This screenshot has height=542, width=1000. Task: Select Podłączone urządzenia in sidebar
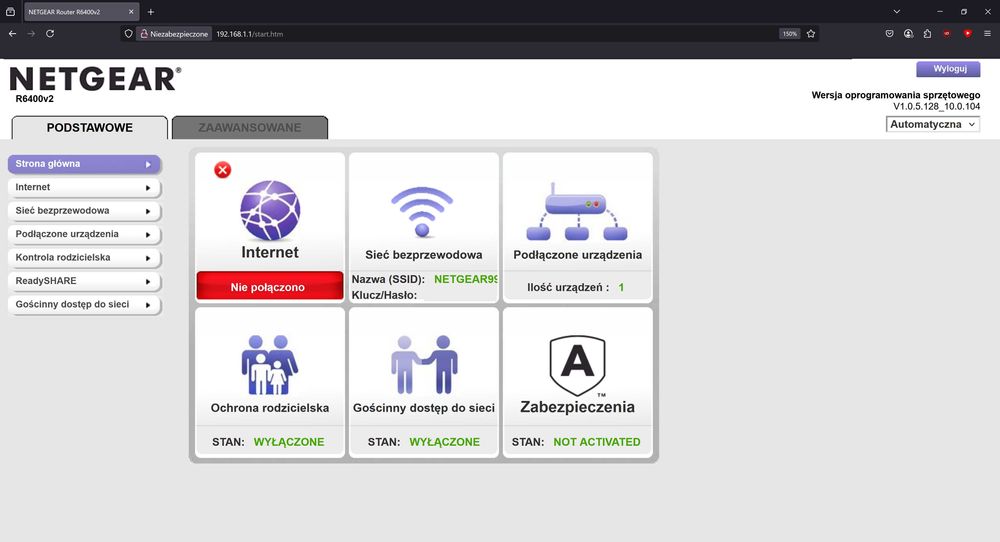[84, 234]
